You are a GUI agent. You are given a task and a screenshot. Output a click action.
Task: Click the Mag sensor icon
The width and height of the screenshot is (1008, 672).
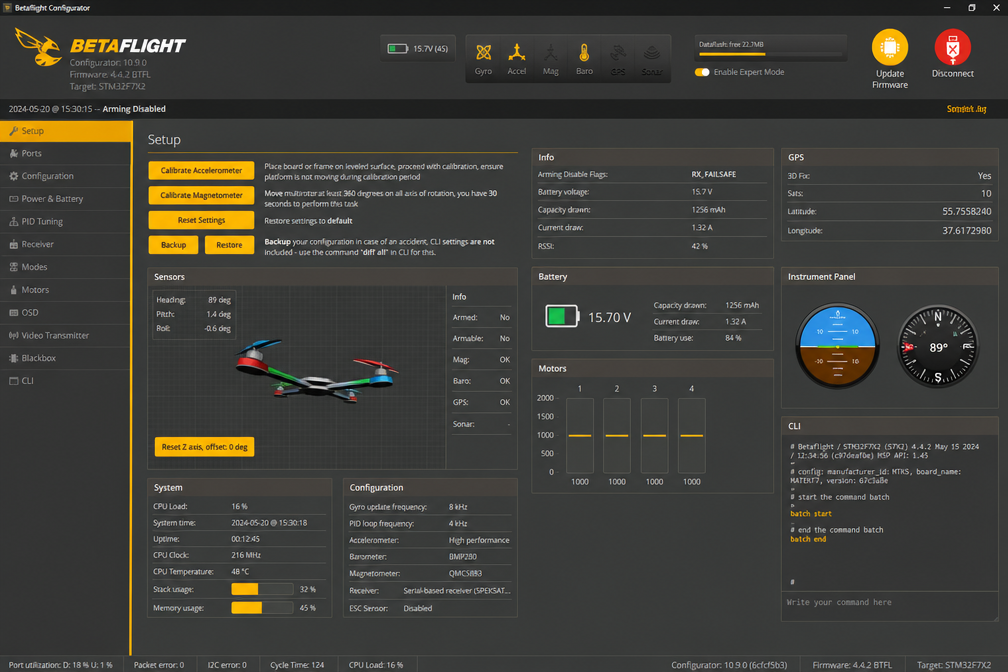(550, 52)
